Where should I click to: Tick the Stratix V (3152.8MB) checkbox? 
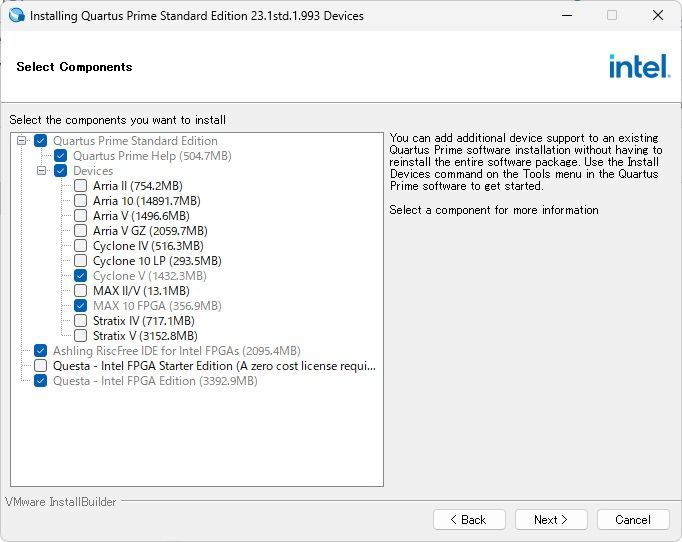point(80,336)
